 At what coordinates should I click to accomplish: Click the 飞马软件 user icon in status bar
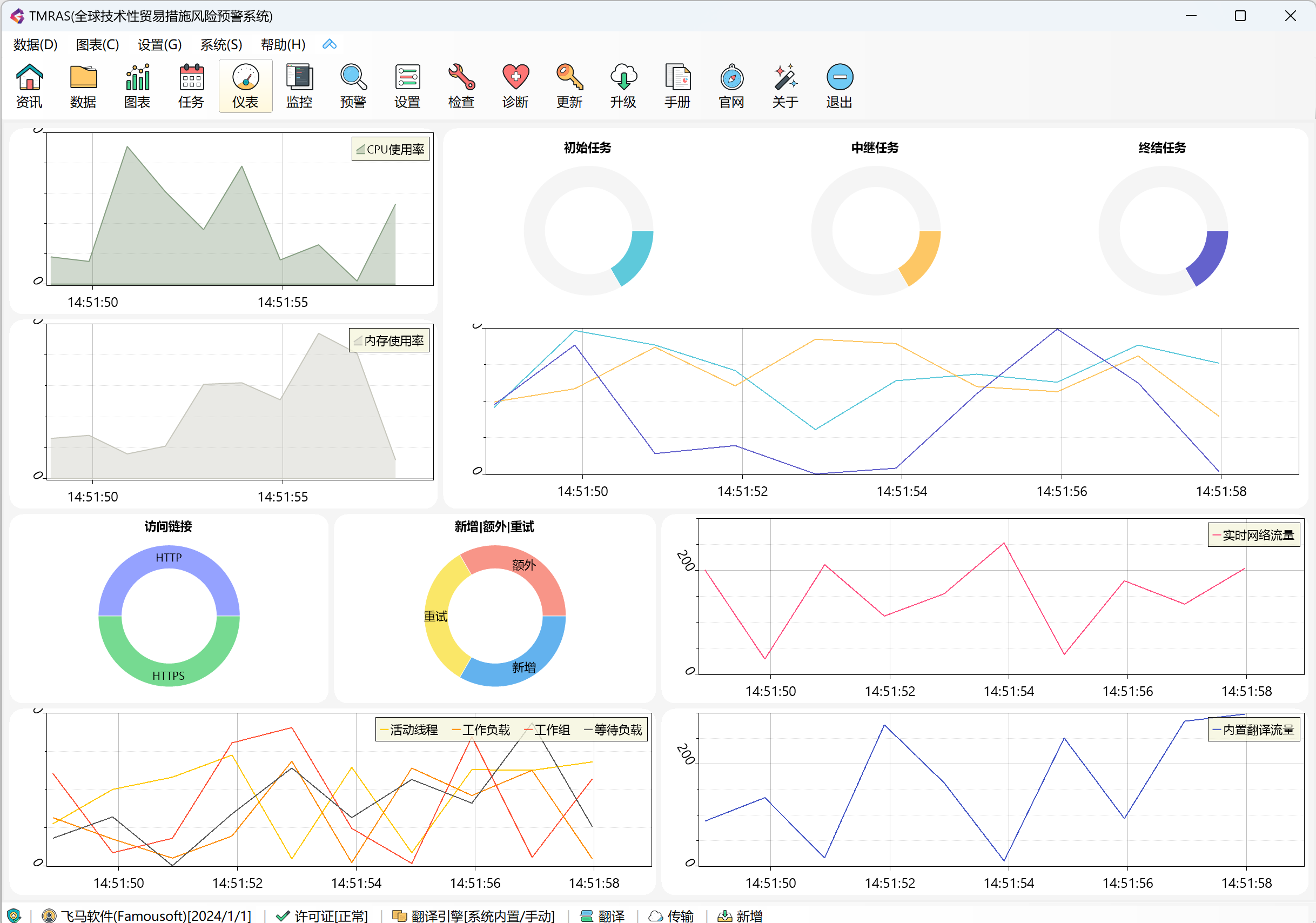pos(49,915)
